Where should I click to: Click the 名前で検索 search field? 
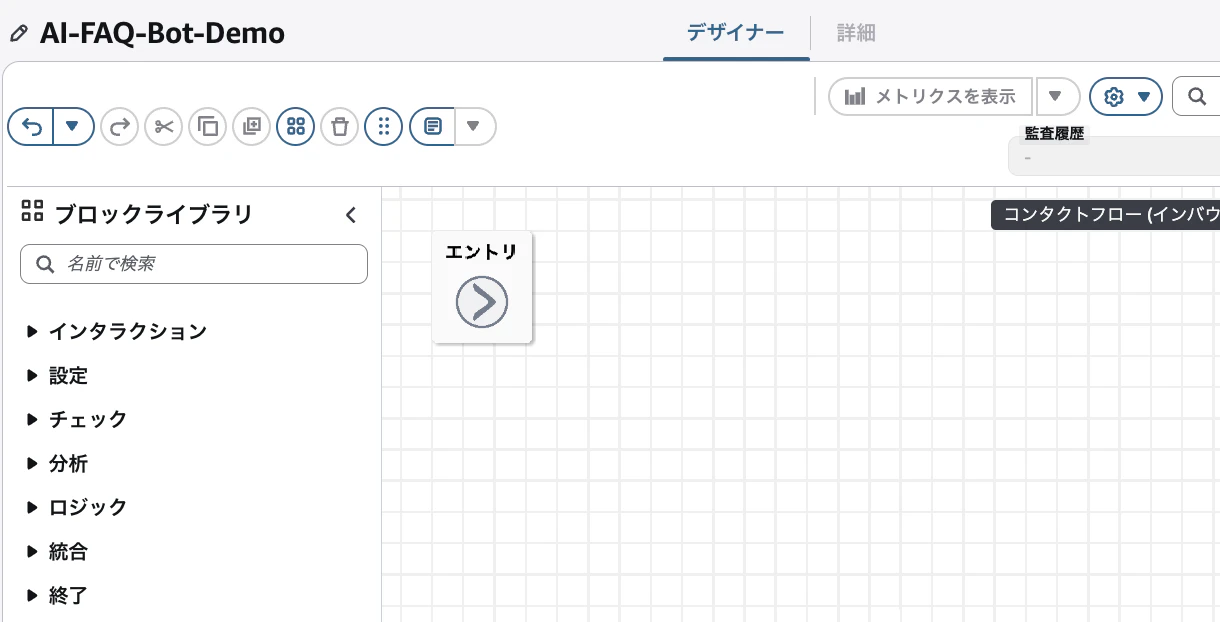click(194, 264)
